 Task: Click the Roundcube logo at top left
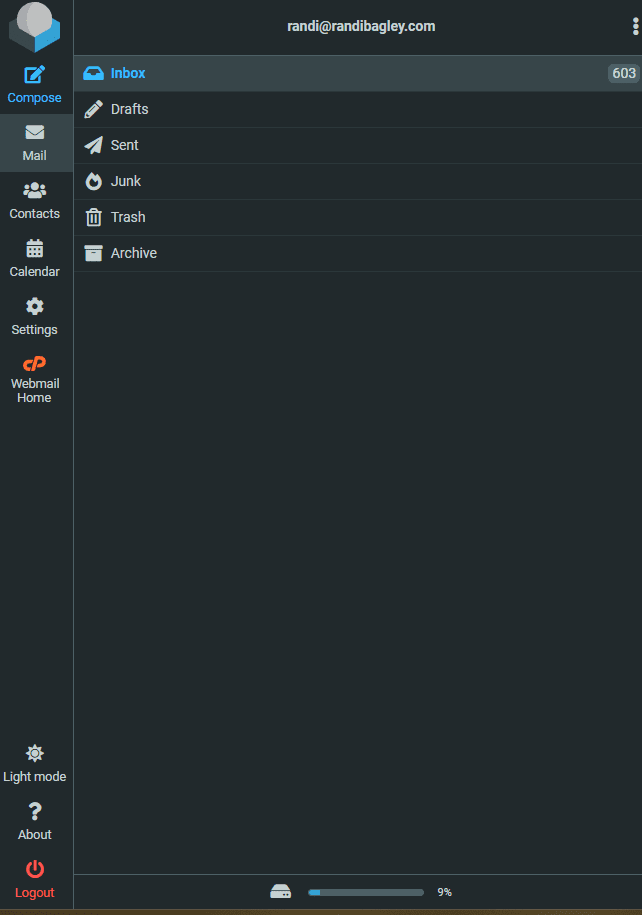point(35,27)
